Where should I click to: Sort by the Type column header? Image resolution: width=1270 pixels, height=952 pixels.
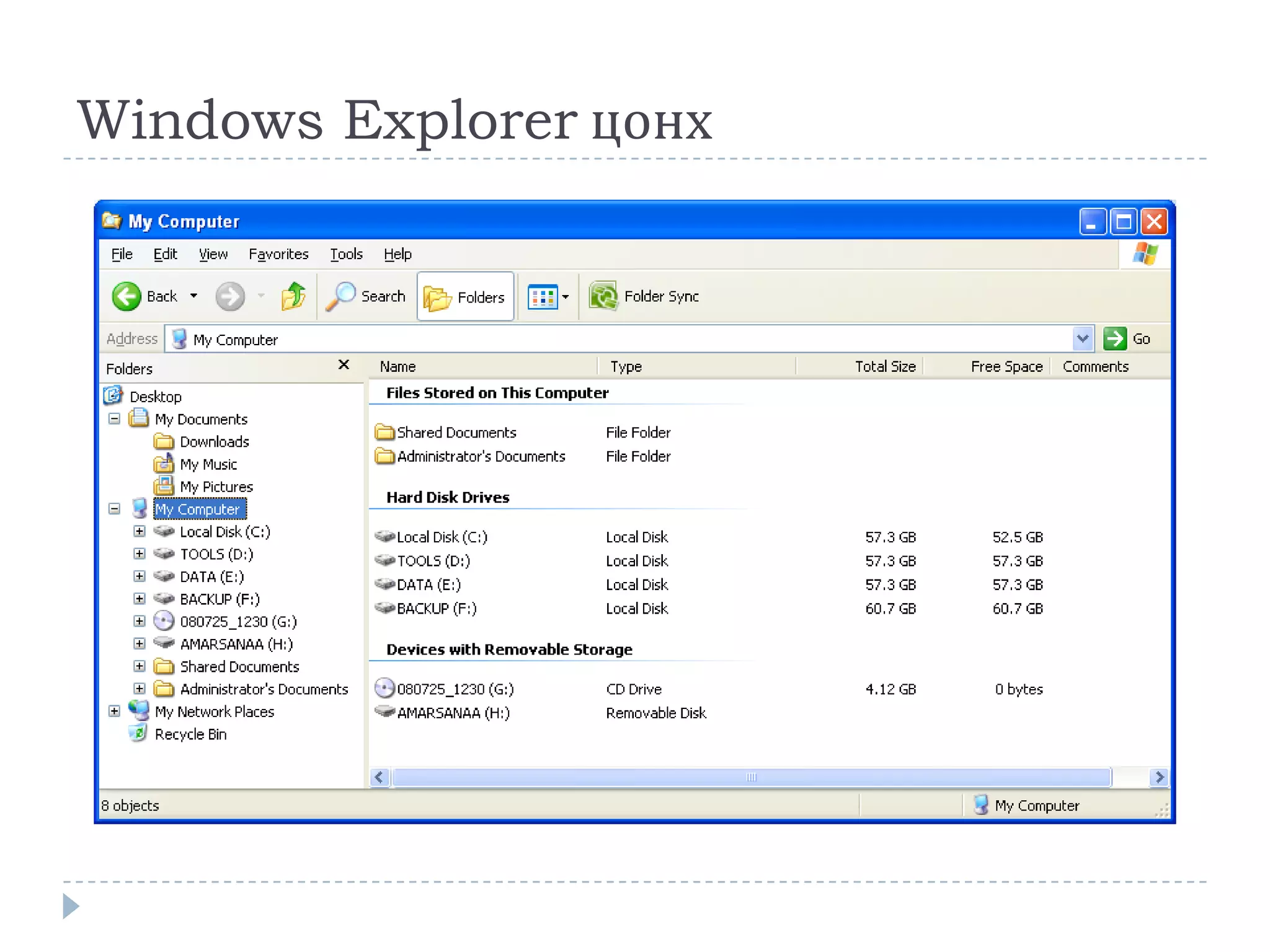point(696,366)
